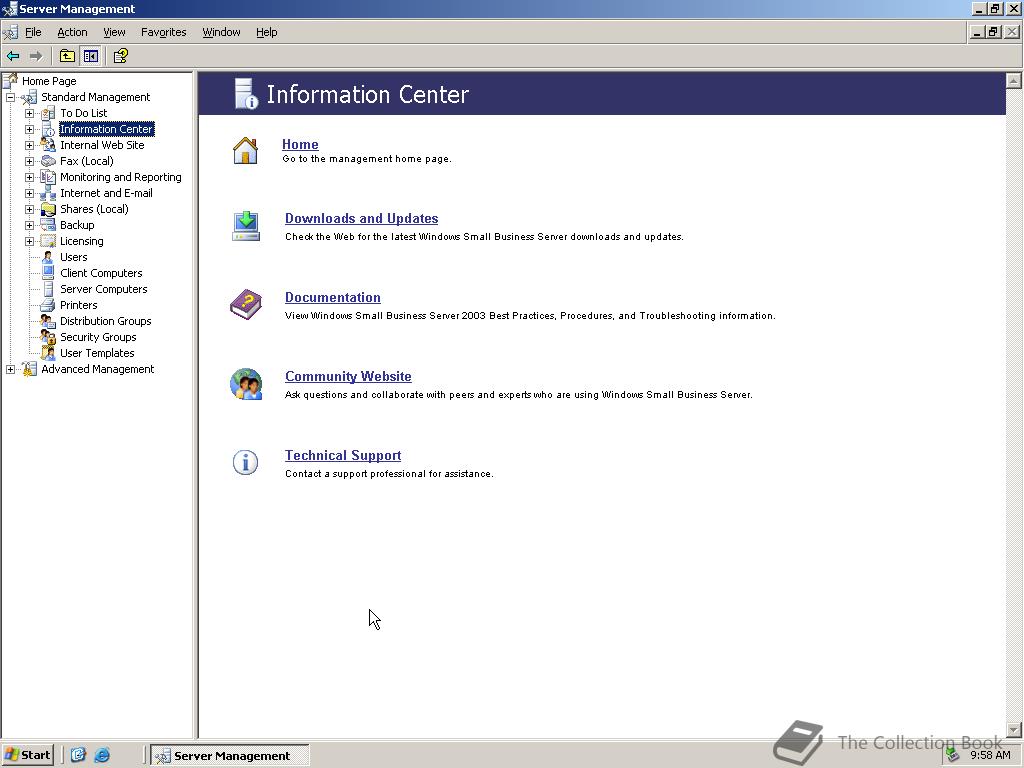Click Server Management taskbar button
Screen dimensions: 1024x768
pos(230,756)
